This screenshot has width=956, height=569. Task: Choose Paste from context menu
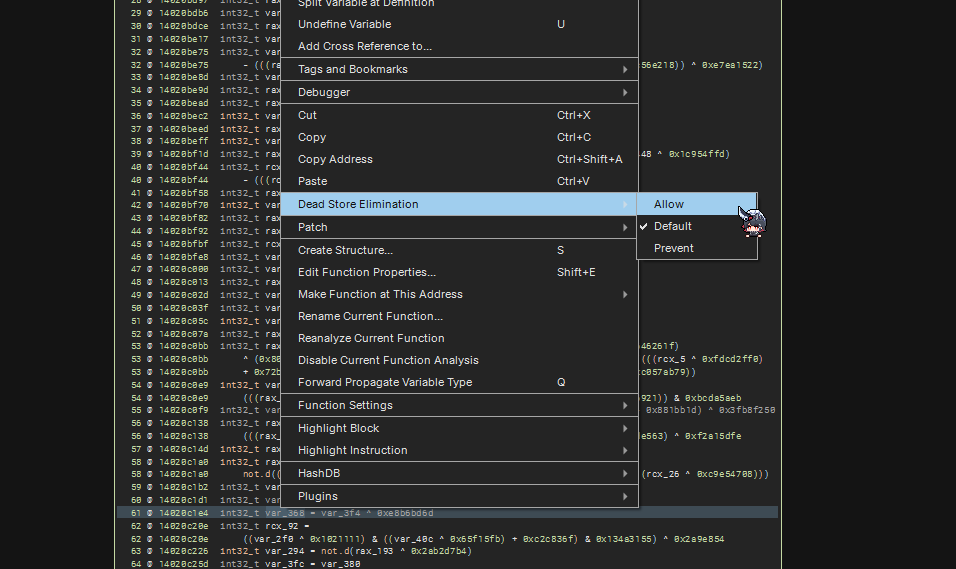[312, 181]
